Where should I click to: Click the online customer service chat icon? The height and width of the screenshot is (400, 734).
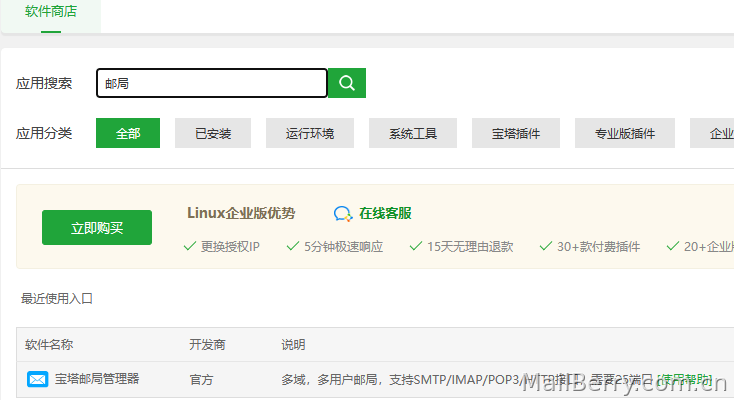click(343, 214)
